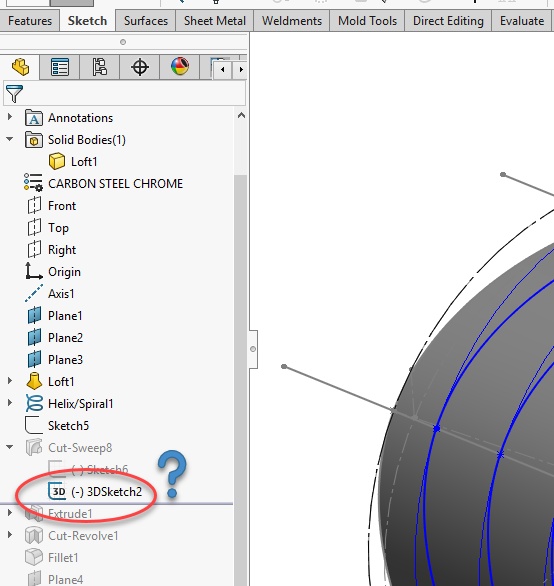The image size is (554, 586).
Task: Collapse the Cut-Sweep8 feature
Action: point(10,447)
